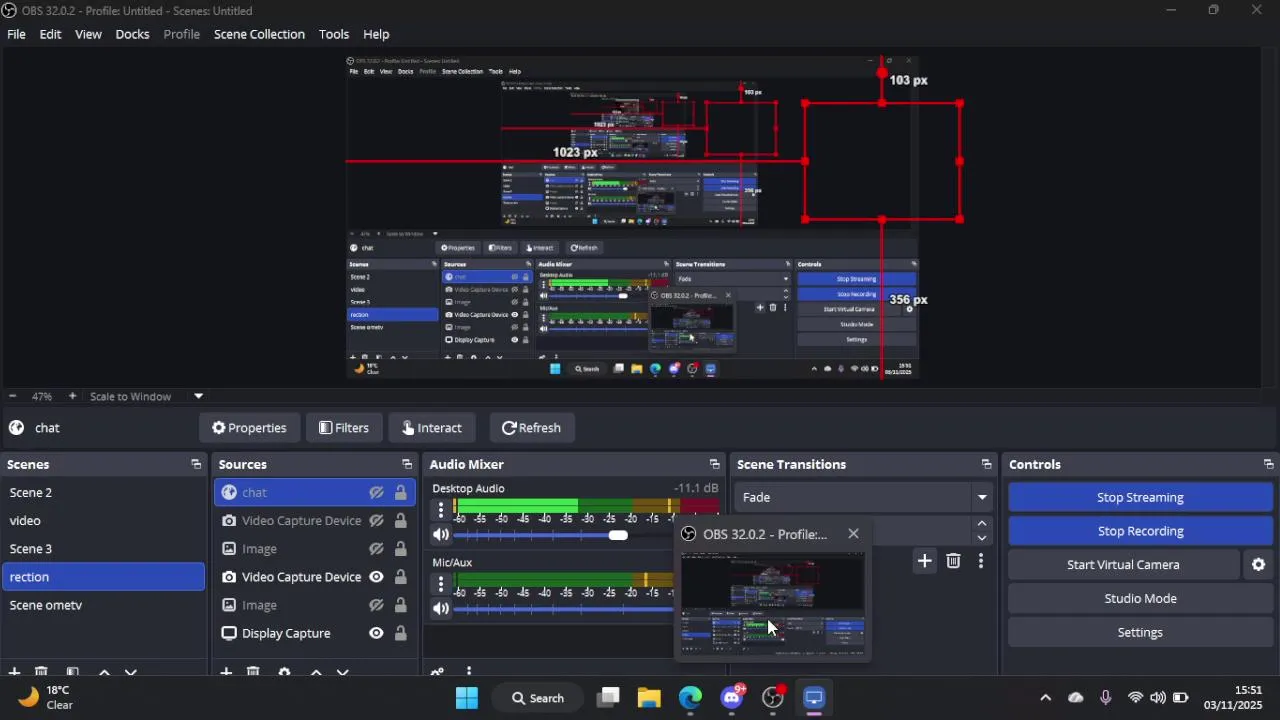1280x720 pixels.
Task: Toggle lock on Display Capture source
Action: tap(400, 633)
